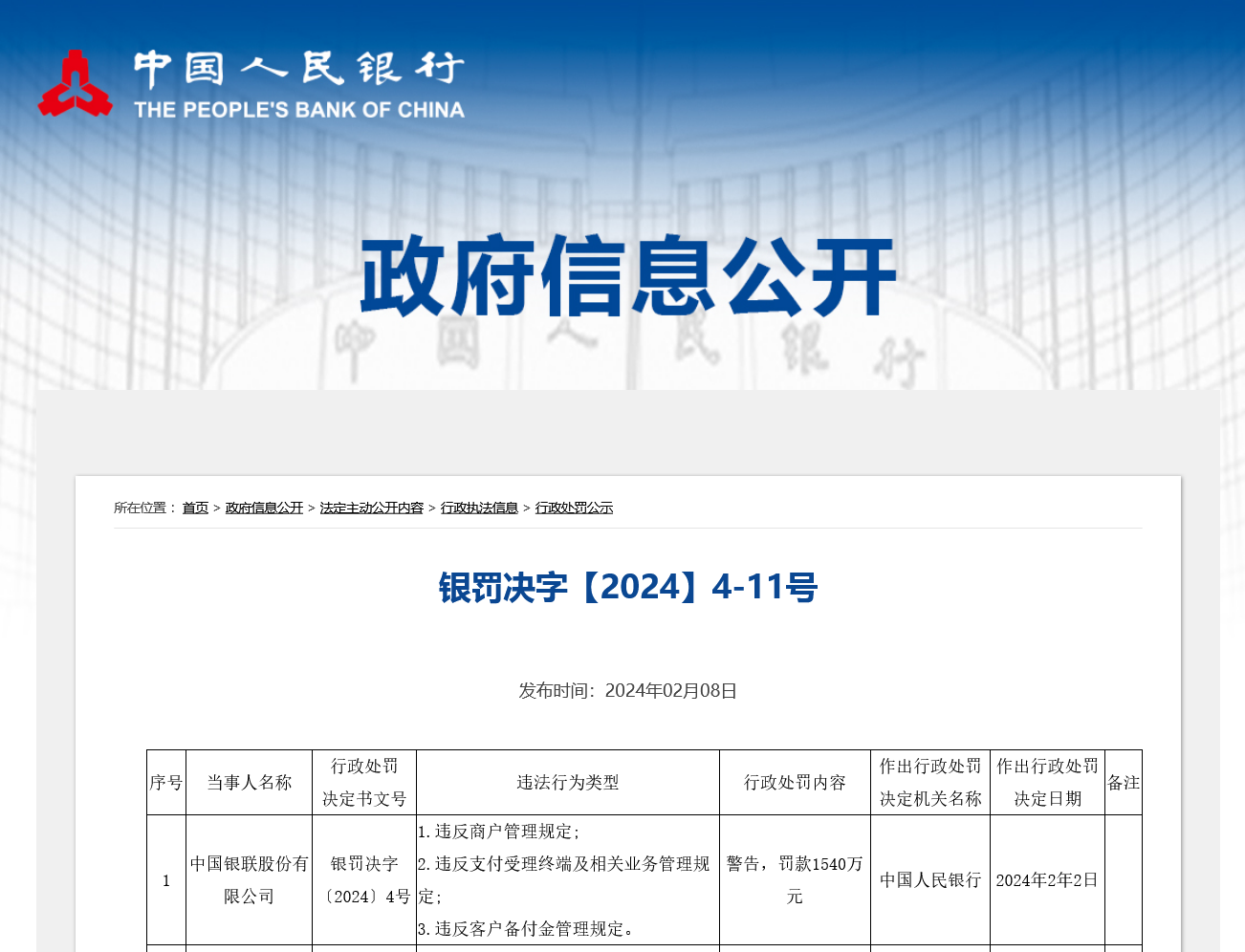Click the 序号 table column header
The height and width of the screenshot is (952, 1245).
click(x=165, y=783)
